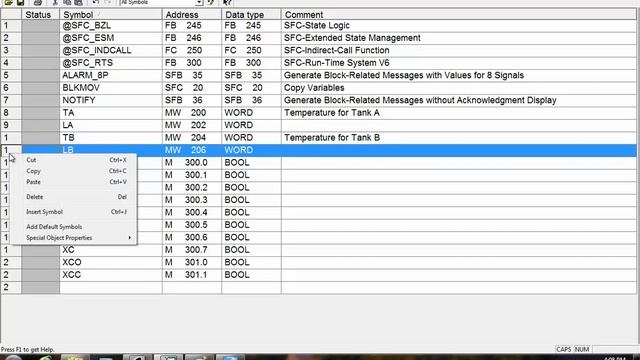Choose Add Default Symbols from context menu
This screenshot has height=360, width=640.
(x=73, y=227)
